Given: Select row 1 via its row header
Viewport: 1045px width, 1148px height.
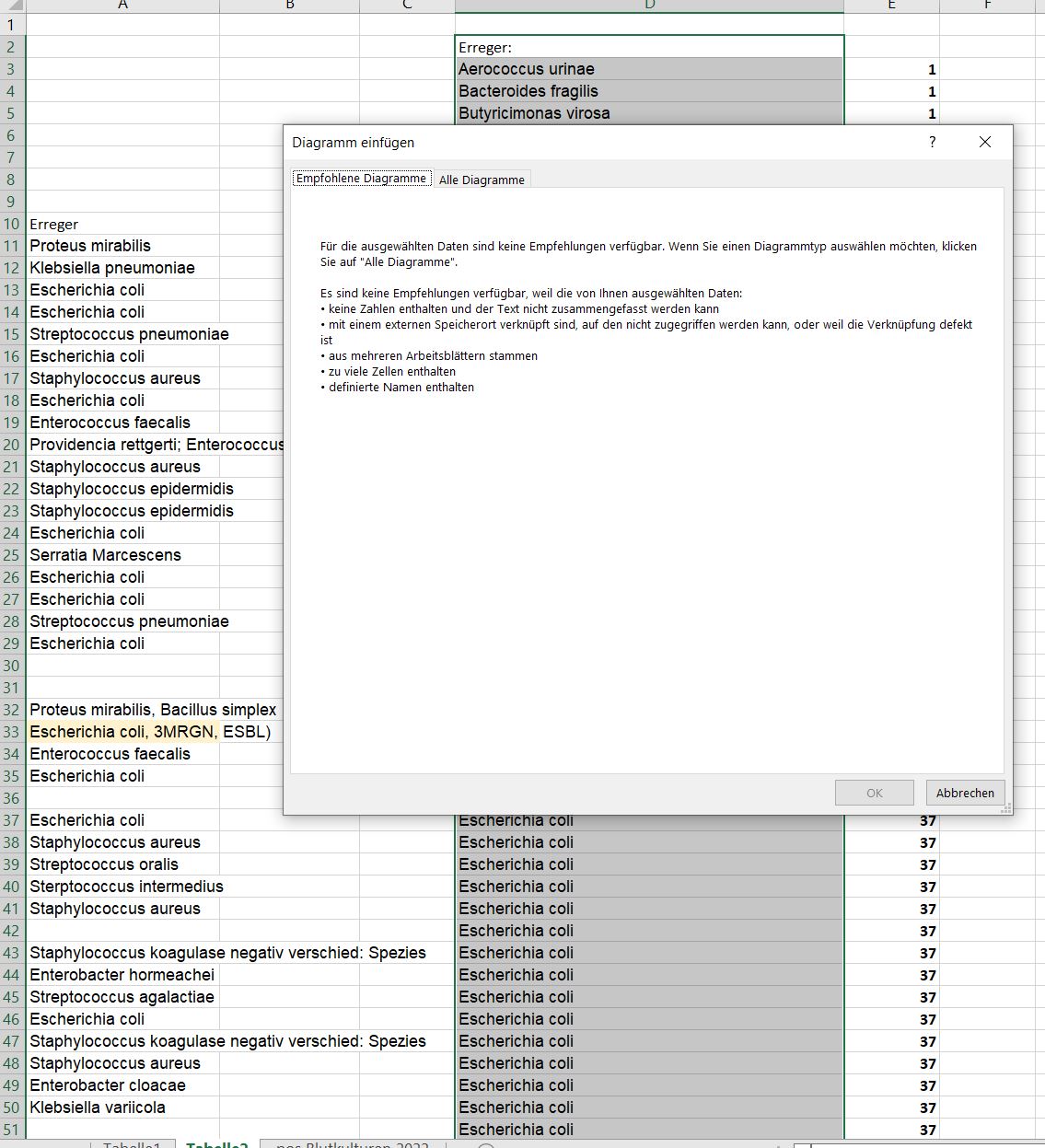Looking at the screenshot, I should [x=12, y=25].
